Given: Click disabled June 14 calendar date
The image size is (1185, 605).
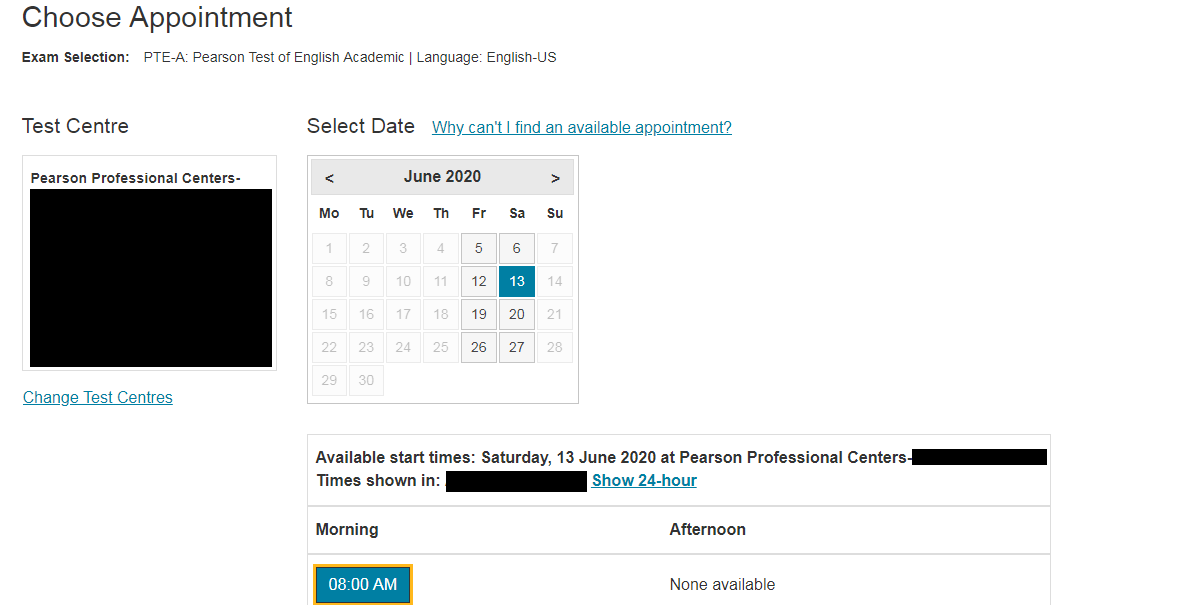Looking at the screenshot, I should 554,281.
